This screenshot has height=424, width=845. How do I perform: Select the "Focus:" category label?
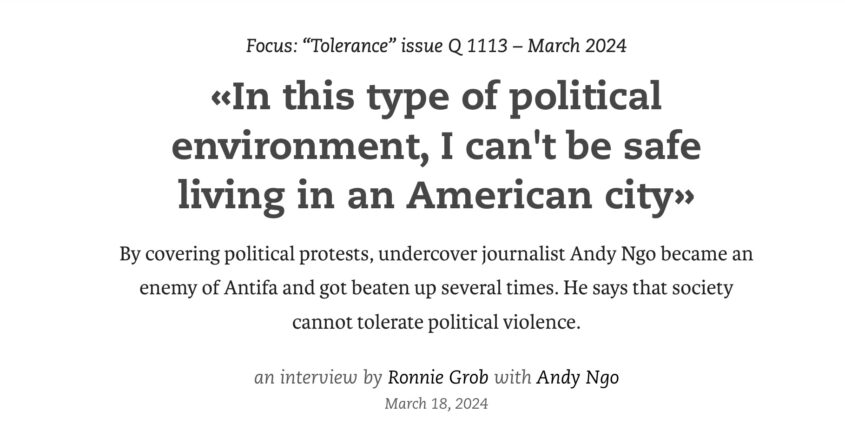[x=271, y=46]
